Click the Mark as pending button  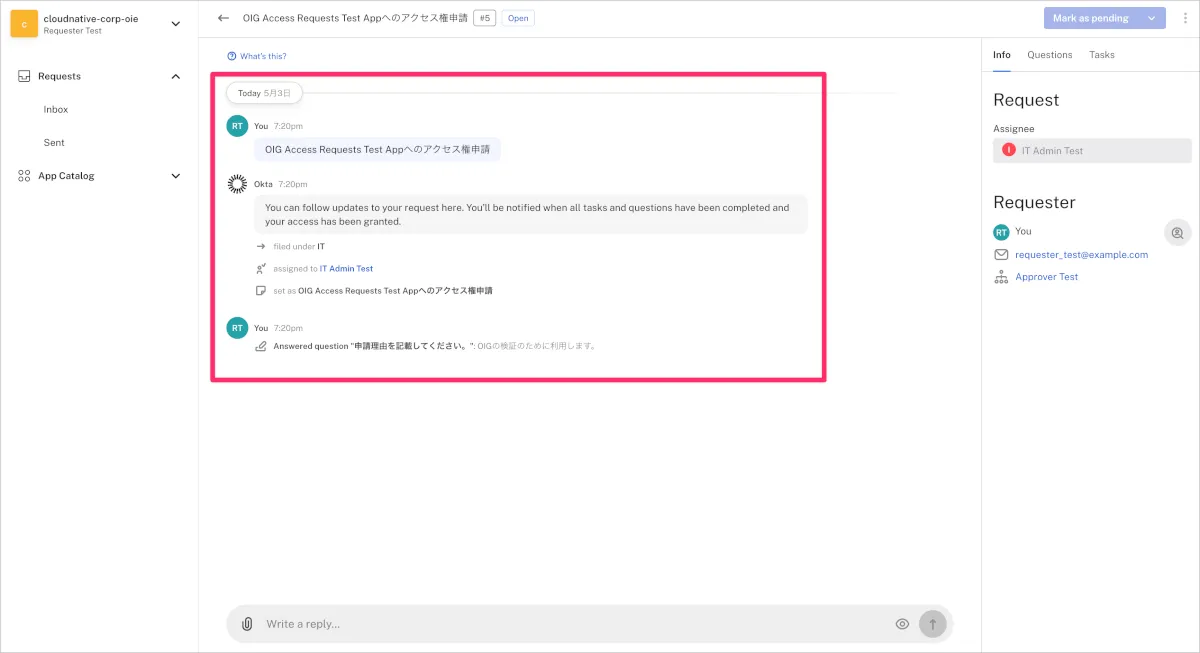pos(1091,18)
